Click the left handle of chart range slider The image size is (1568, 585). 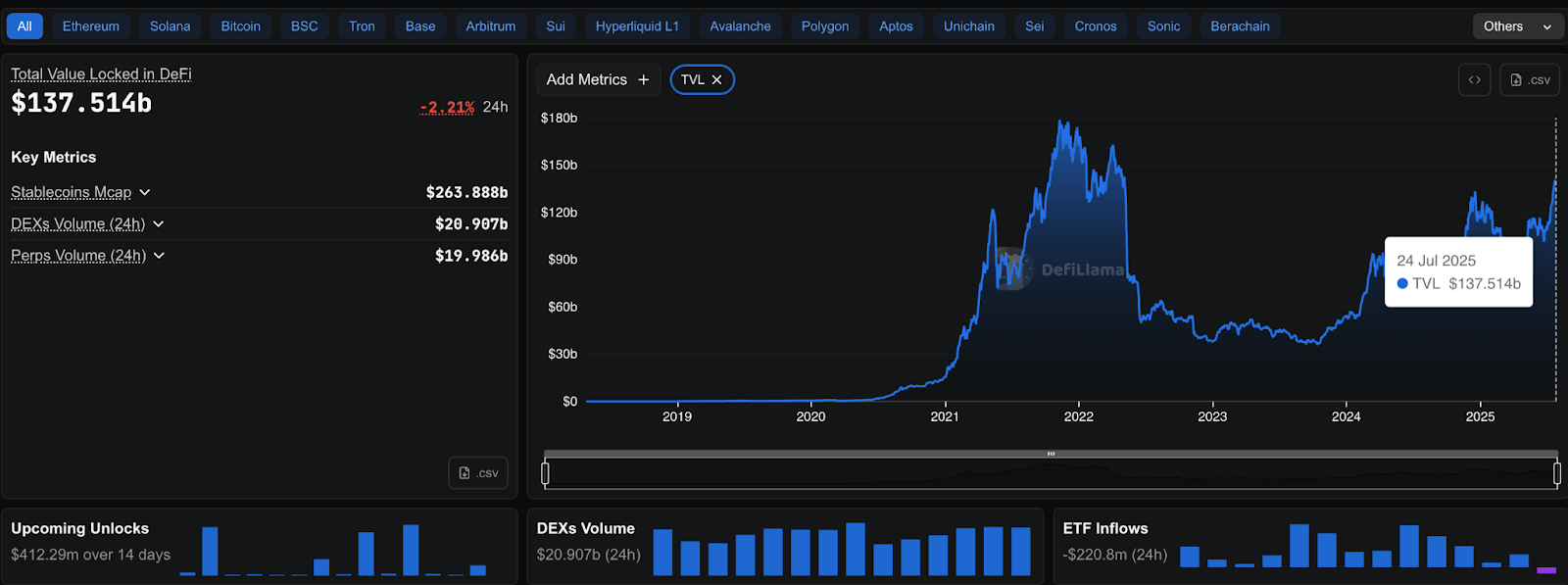(x=545, y=473)
